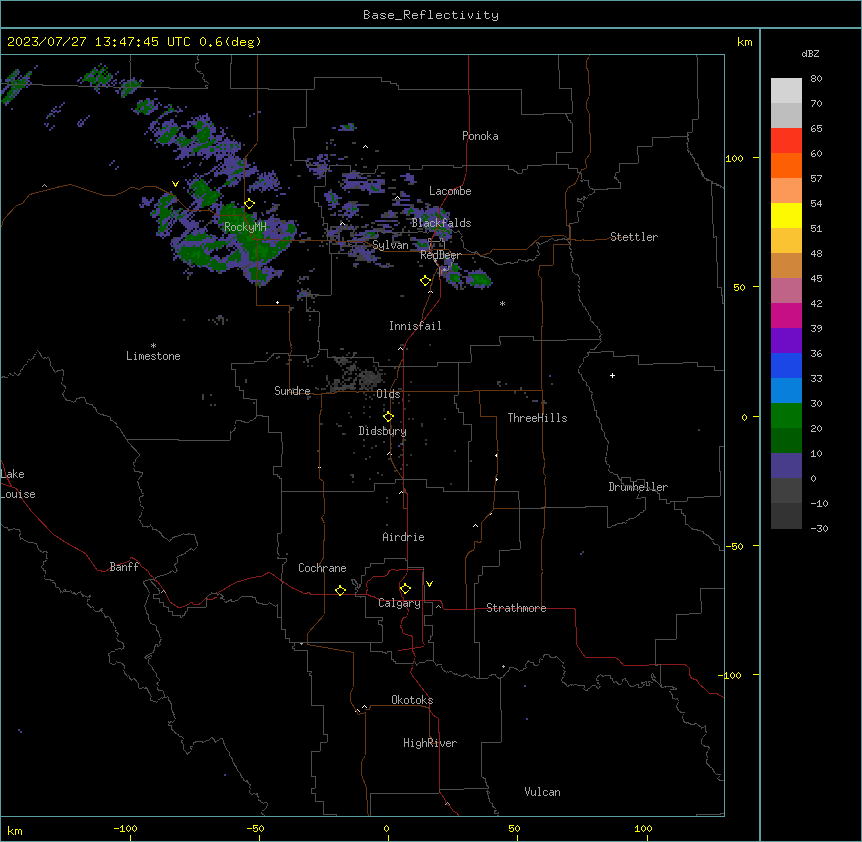Select the pink 42-45 dBZ legend swatch
The width and height of the screenshot is (862, 842).
click(x=786, y=291)
